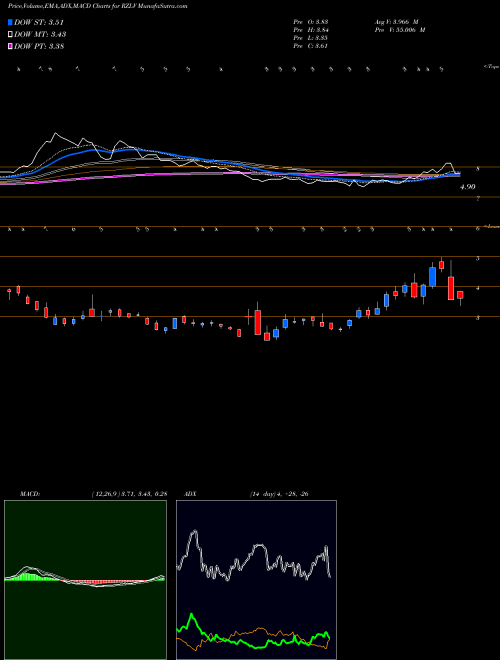Click the MACD: panel heading

(x=30, y=494)
